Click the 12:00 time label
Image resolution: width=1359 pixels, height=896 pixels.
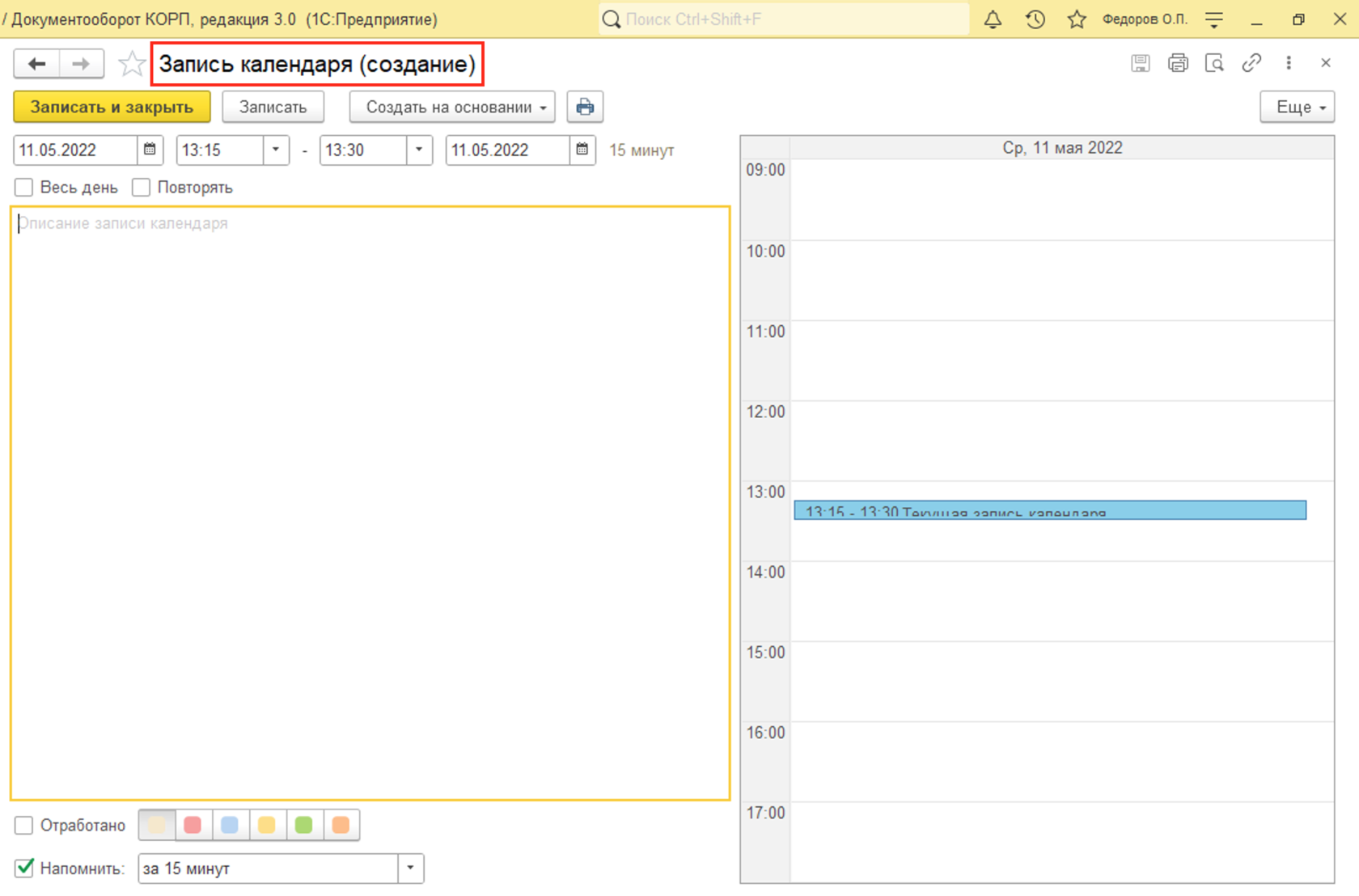(765, 412)
